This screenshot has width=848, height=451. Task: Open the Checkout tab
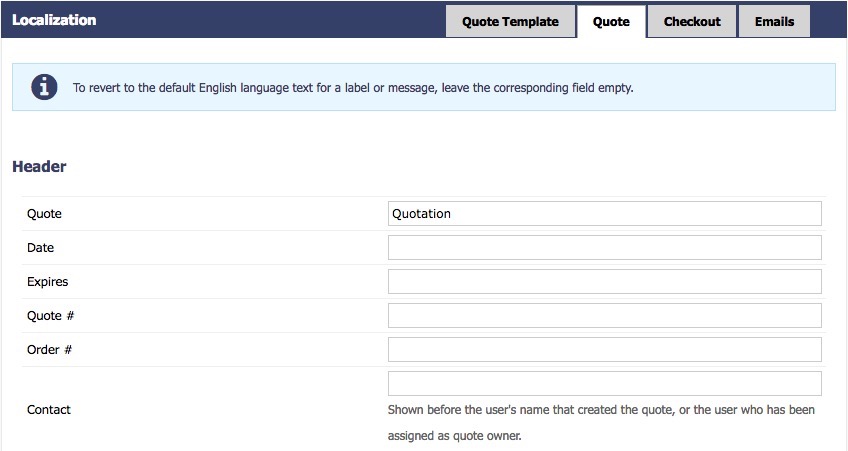(692, 22)
